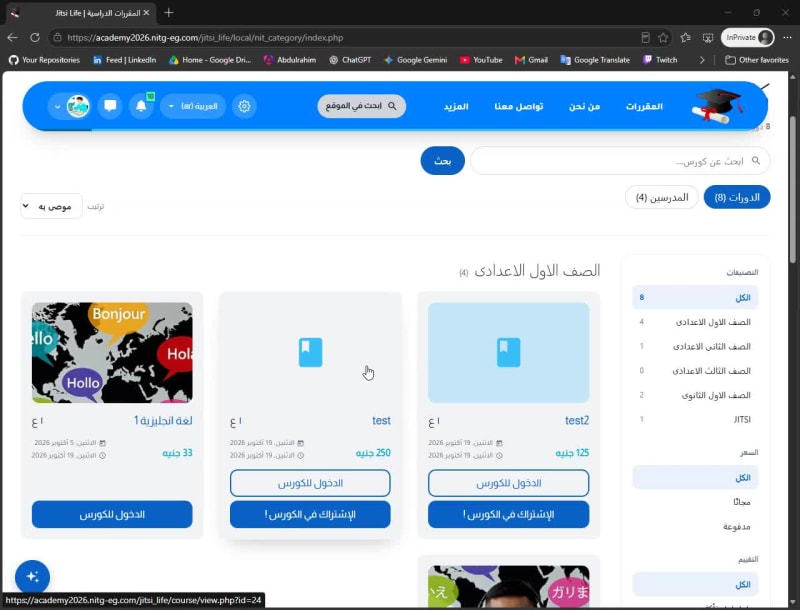Image resolution: width=800 pixels, height=610 pixels.
Task: Open the test2 course title link
Action: pyautogui.click(x=577, y=420)
